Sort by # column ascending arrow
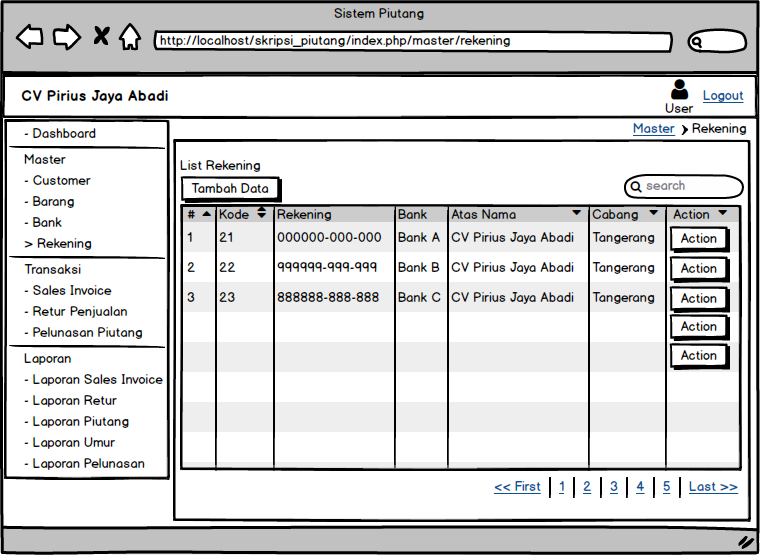The image size is (760, 555). pyautogui.click(x=207, y=214)
